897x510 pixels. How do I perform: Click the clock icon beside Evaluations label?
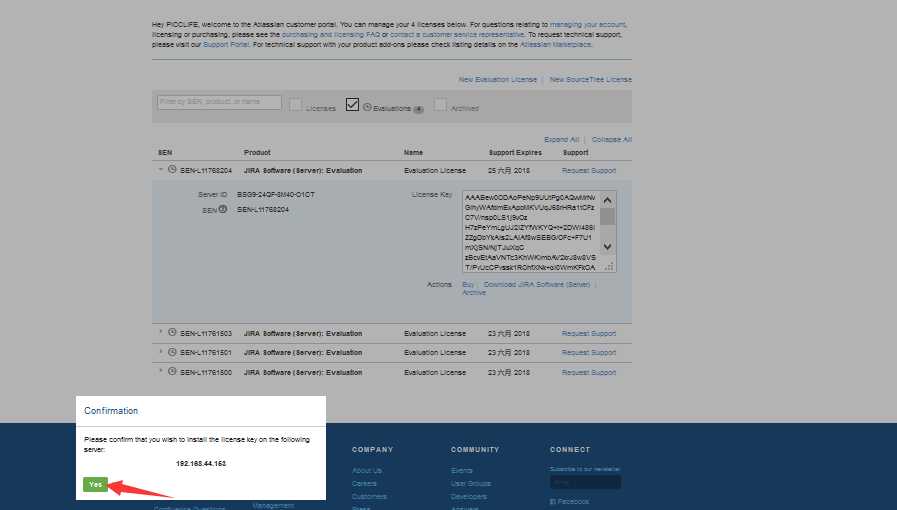[367, 107]
